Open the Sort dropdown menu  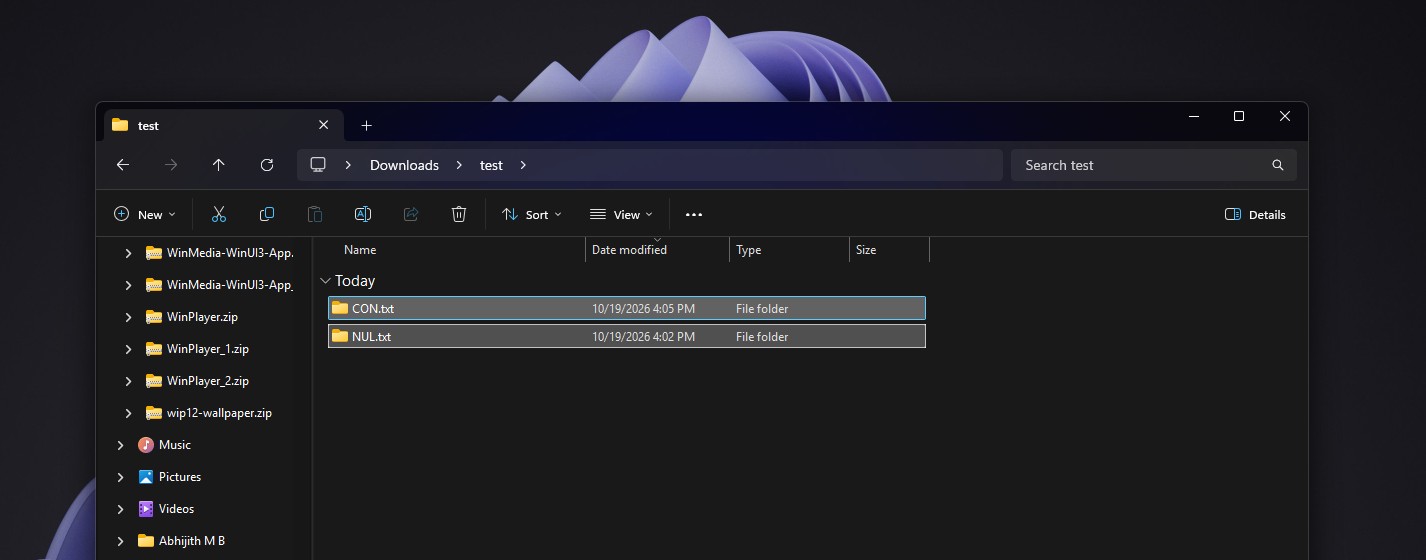532,214
